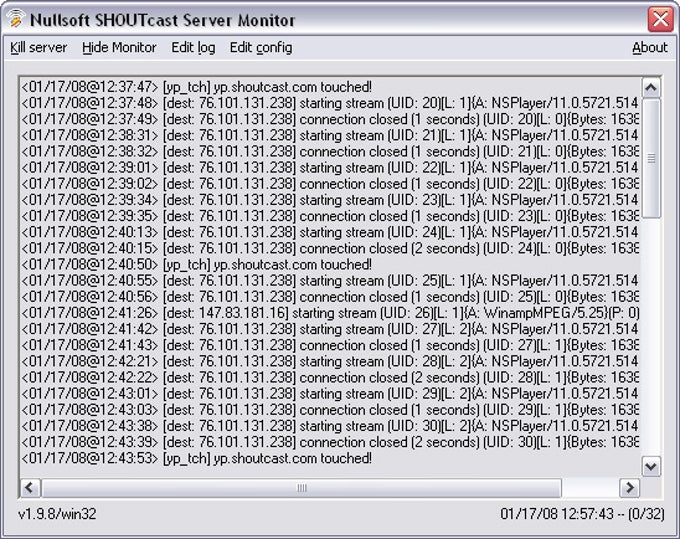Close the SHOUTcast Server Monitor window
The height and width of the screenshot is (539, 680).
pyautogui.click(x=660, y=19)
